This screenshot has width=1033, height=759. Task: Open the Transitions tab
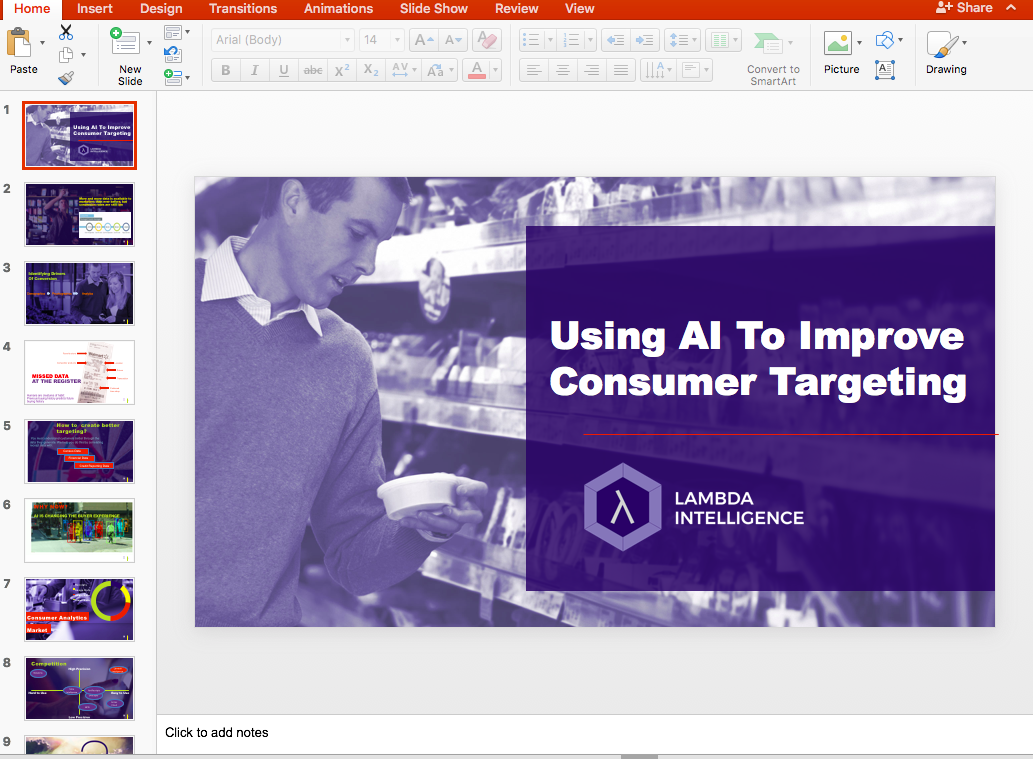click(242, 9)
